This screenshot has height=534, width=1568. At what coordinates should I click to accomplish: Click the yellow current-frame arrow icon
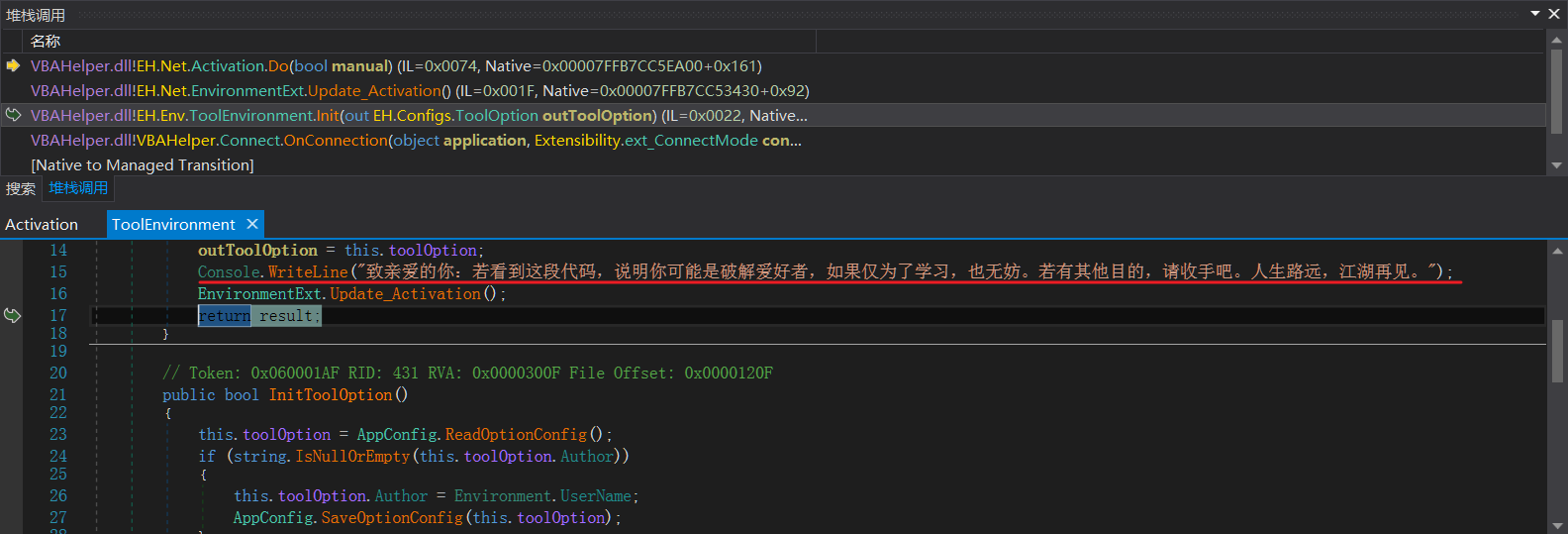click(13, 65)
